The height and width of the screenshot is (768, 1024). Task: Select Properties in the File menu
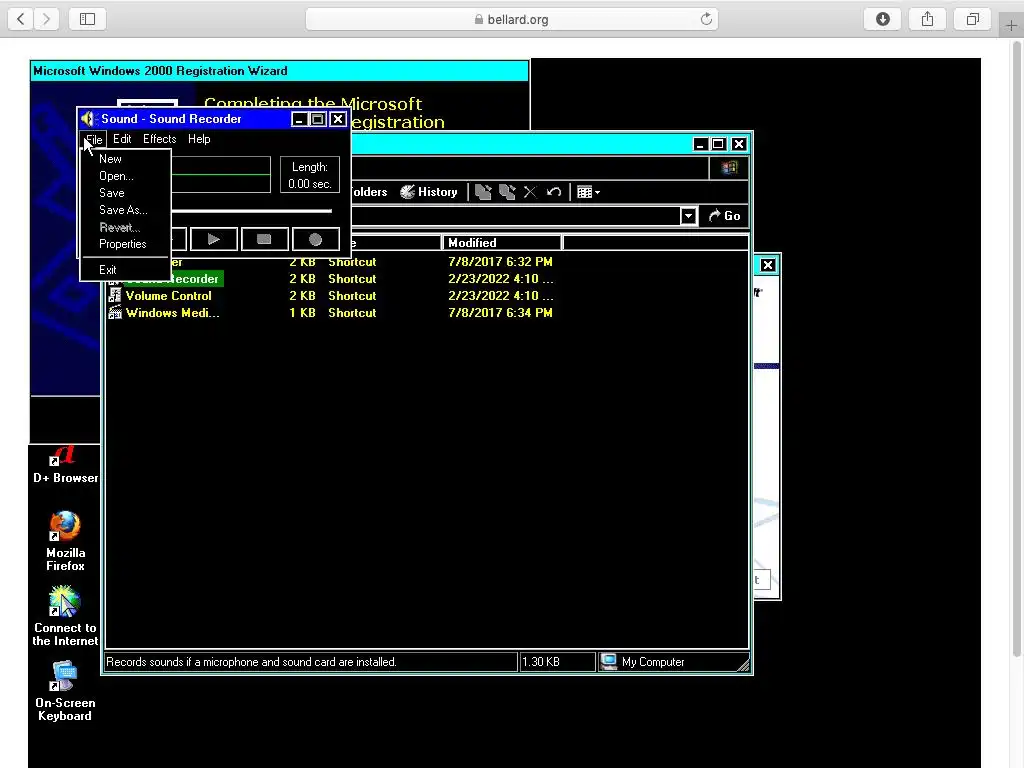[125, 244]
